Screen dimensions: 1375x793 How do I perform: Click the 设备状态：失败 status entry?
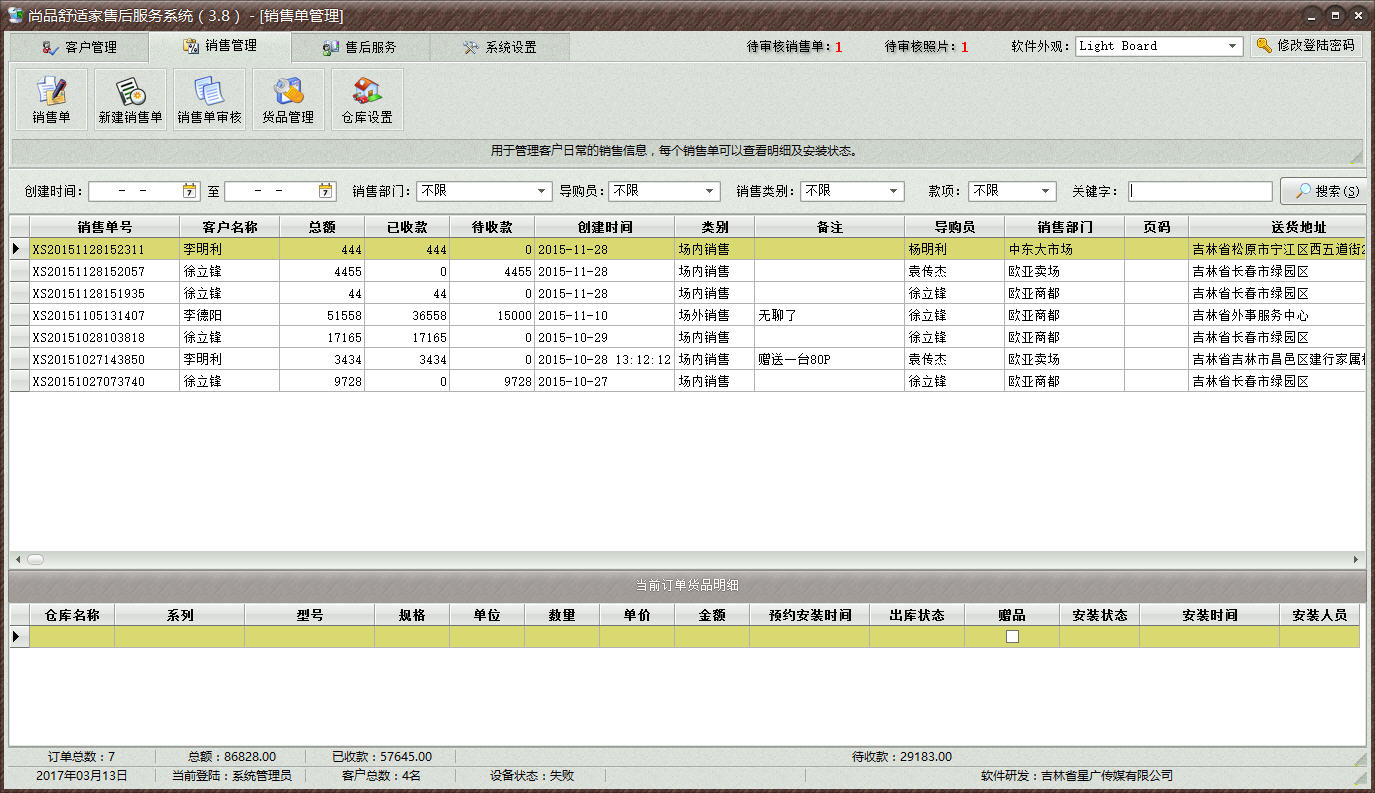pyautogui.click(x=532, y=776)
